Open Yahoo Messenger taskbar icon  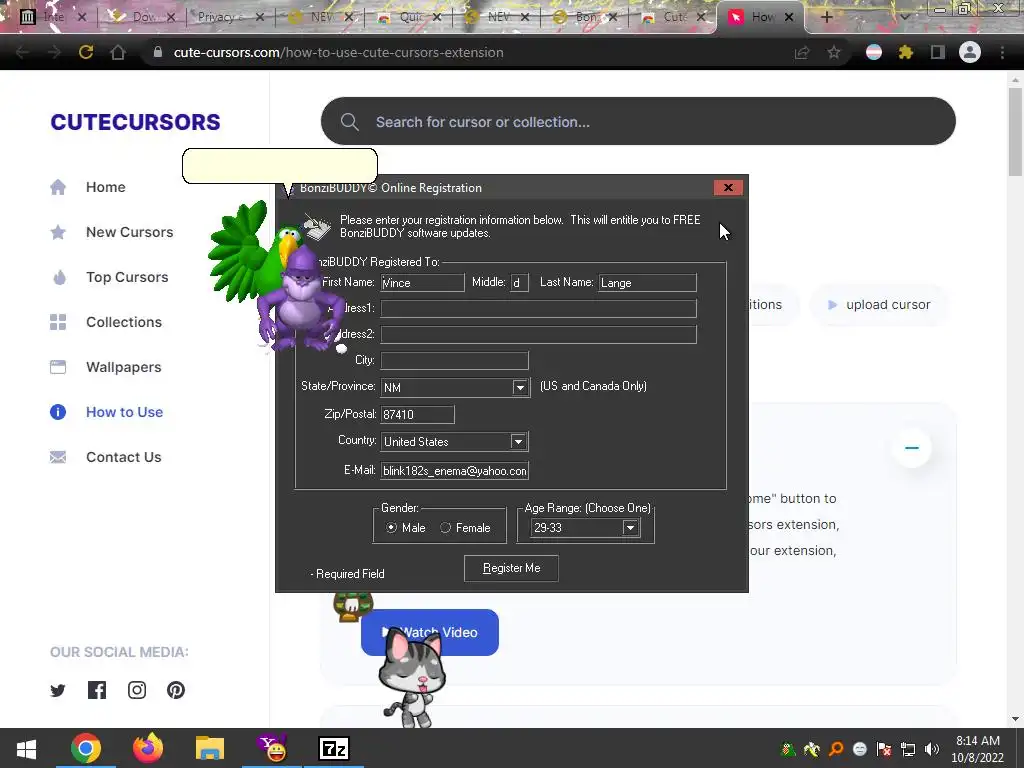tap(272, 748)
